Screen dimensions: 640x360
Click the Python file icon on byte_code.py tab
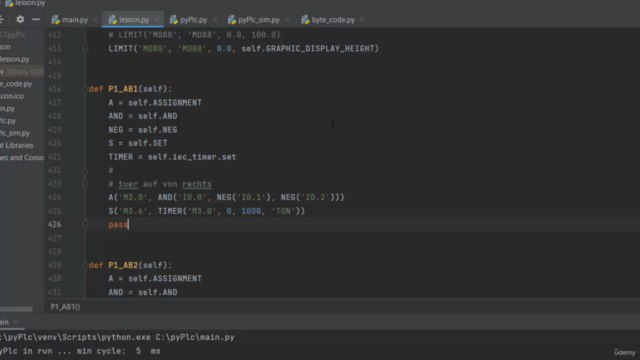pos(305,20)
